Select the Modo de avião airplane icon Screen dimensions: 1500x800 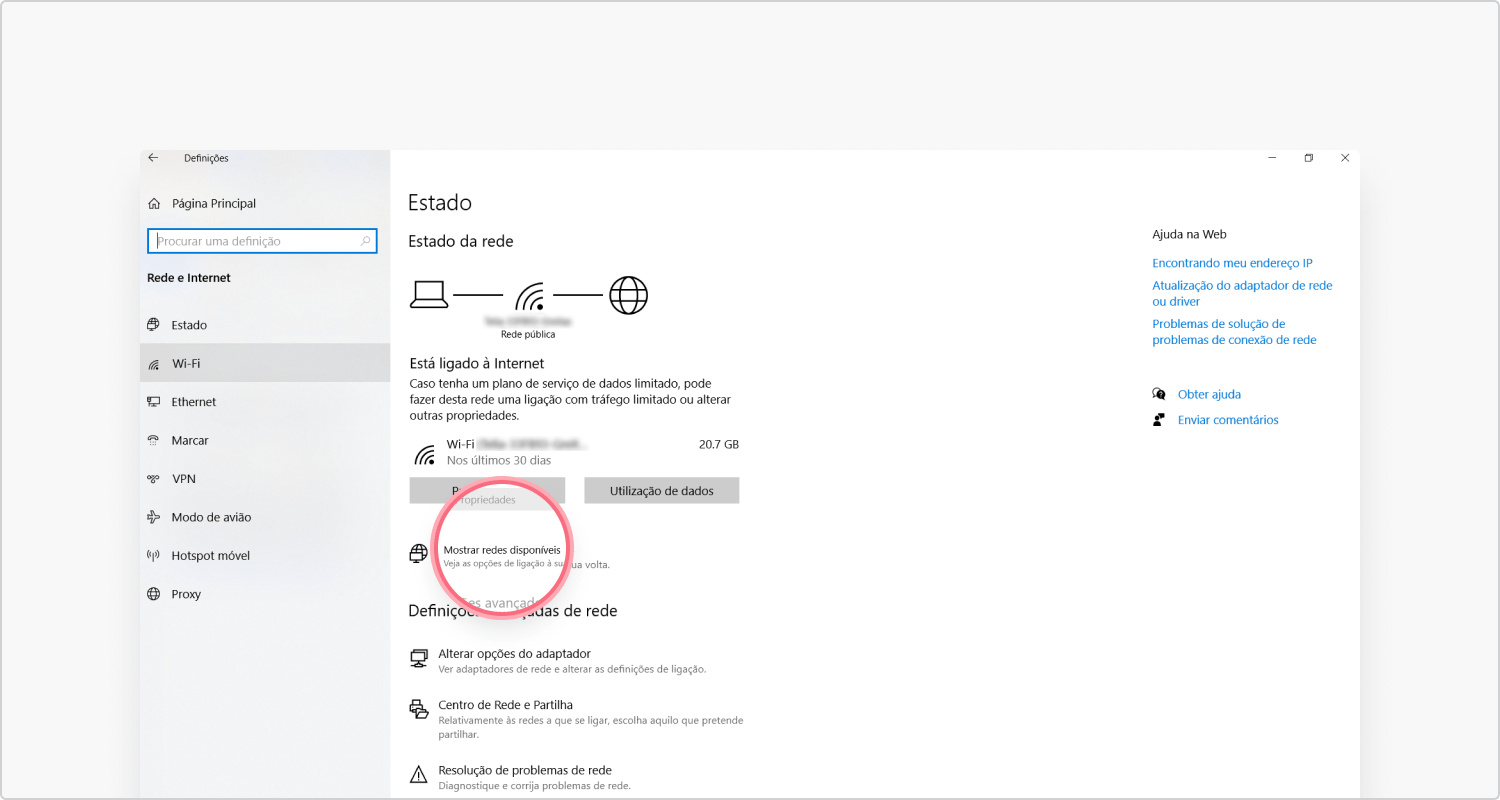[153, 517]
